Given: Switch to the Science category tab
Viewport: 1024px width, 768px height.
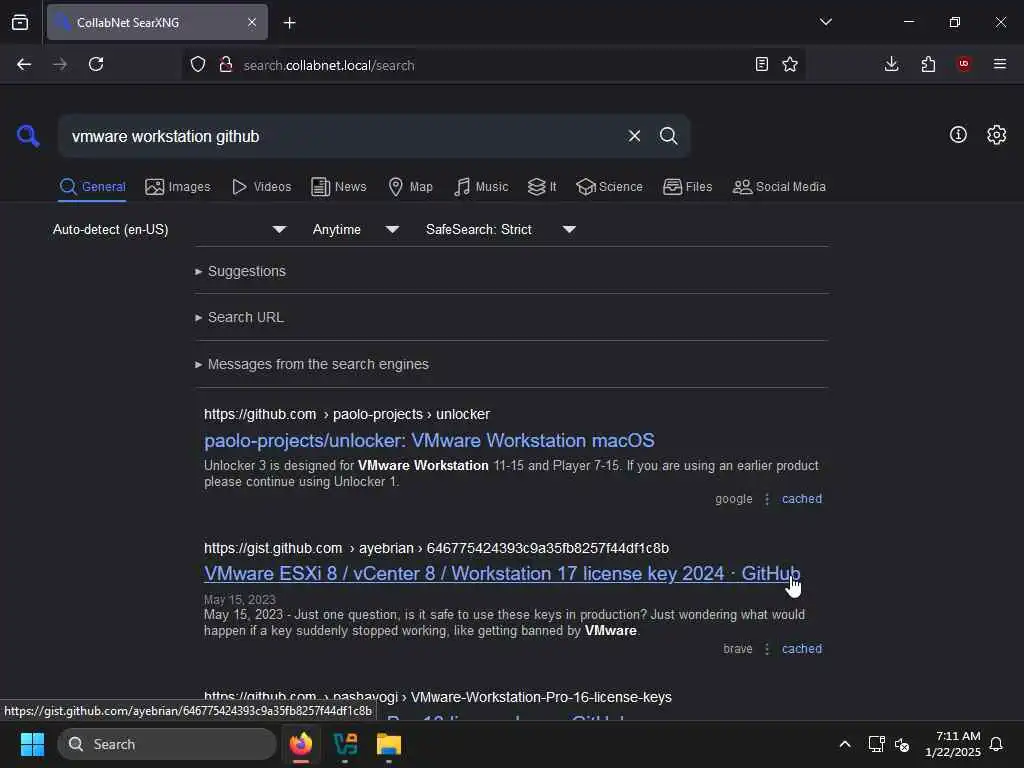Looking at the screenshot, I should point(610,187).
